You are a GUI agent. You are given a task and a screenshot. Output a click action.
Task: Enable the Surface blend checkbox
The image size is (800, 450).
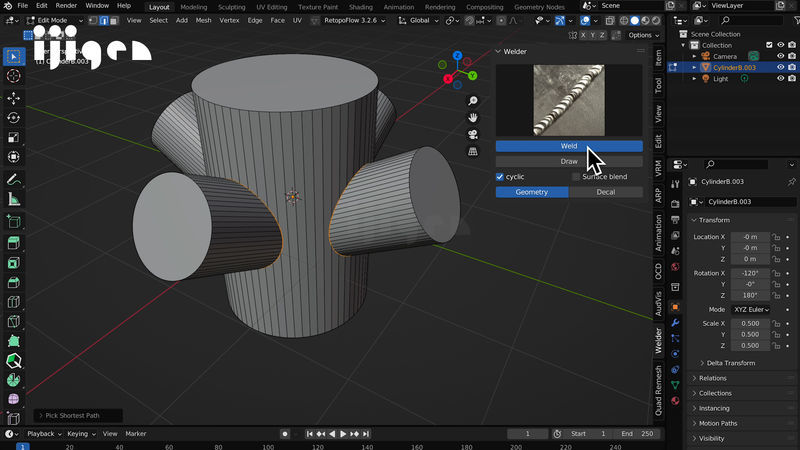pos(575,177)
